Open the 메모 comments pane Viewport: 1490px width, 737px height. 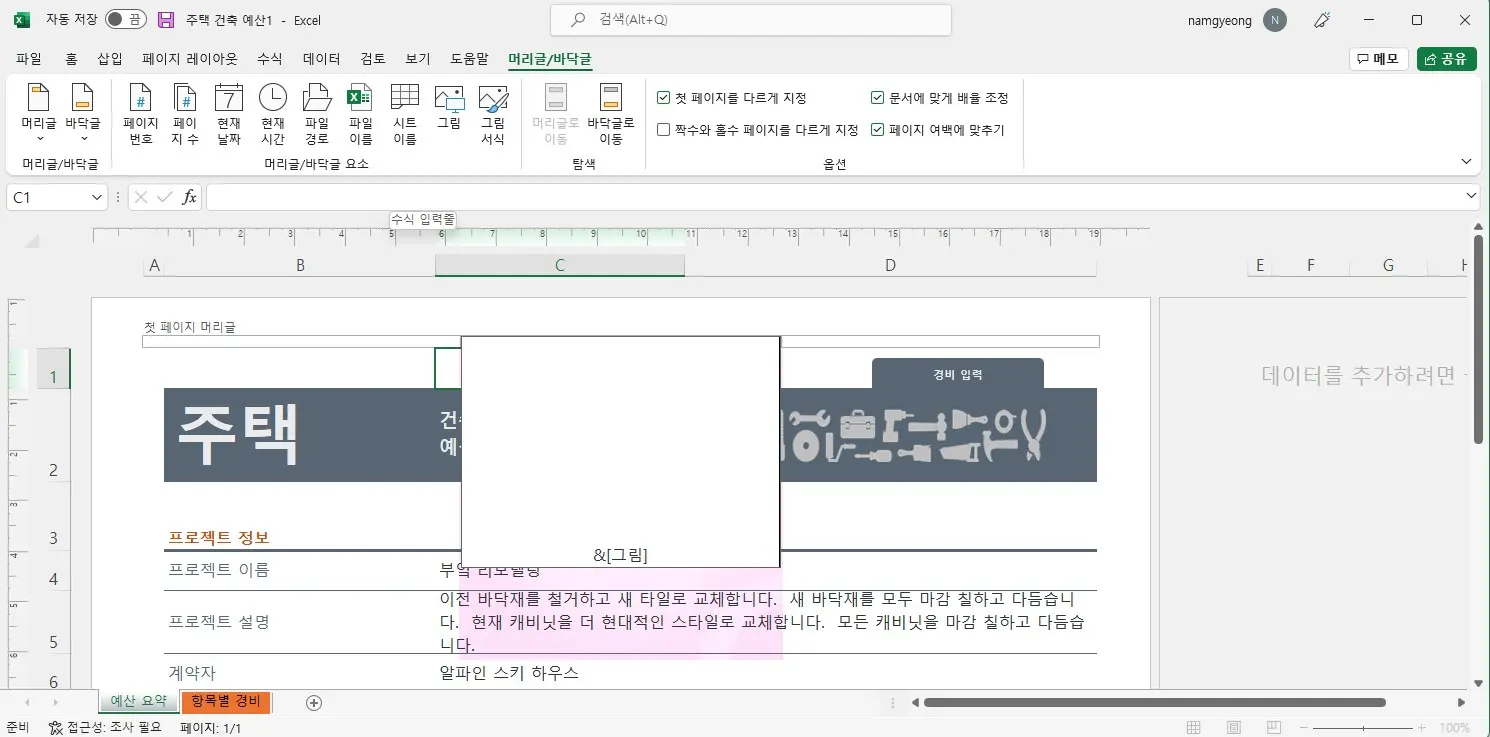pyautogui.click(x=1378, y=58)
